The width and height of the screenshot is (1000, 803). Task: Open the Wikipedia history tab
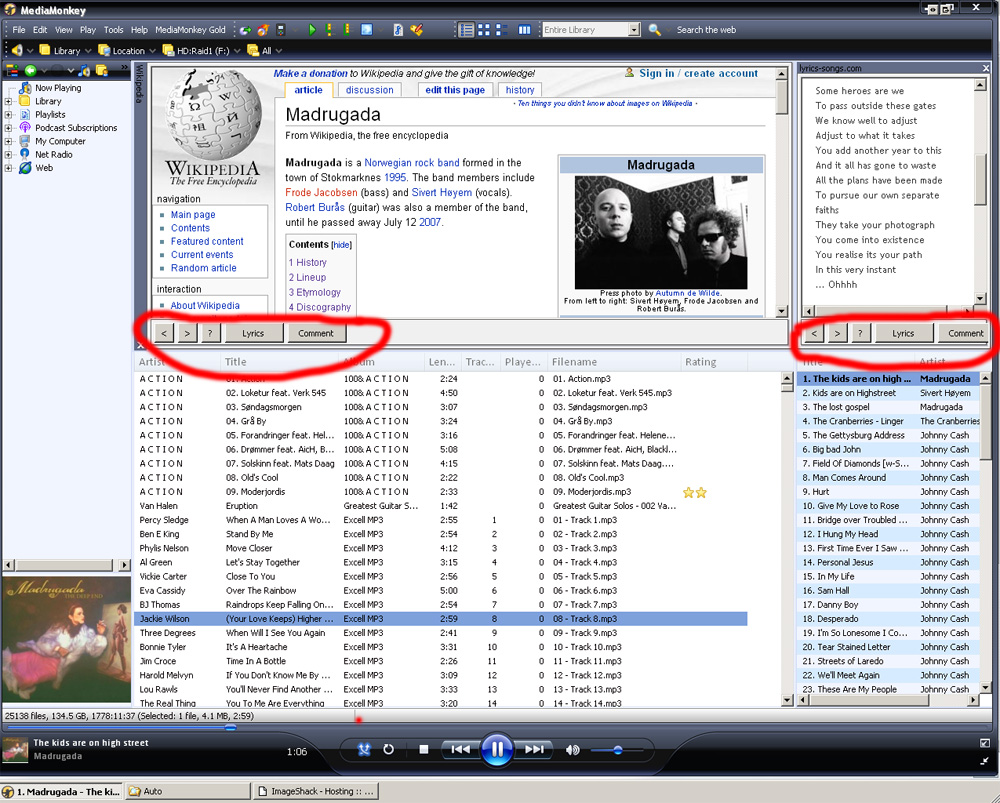click(x=520, y=90)
